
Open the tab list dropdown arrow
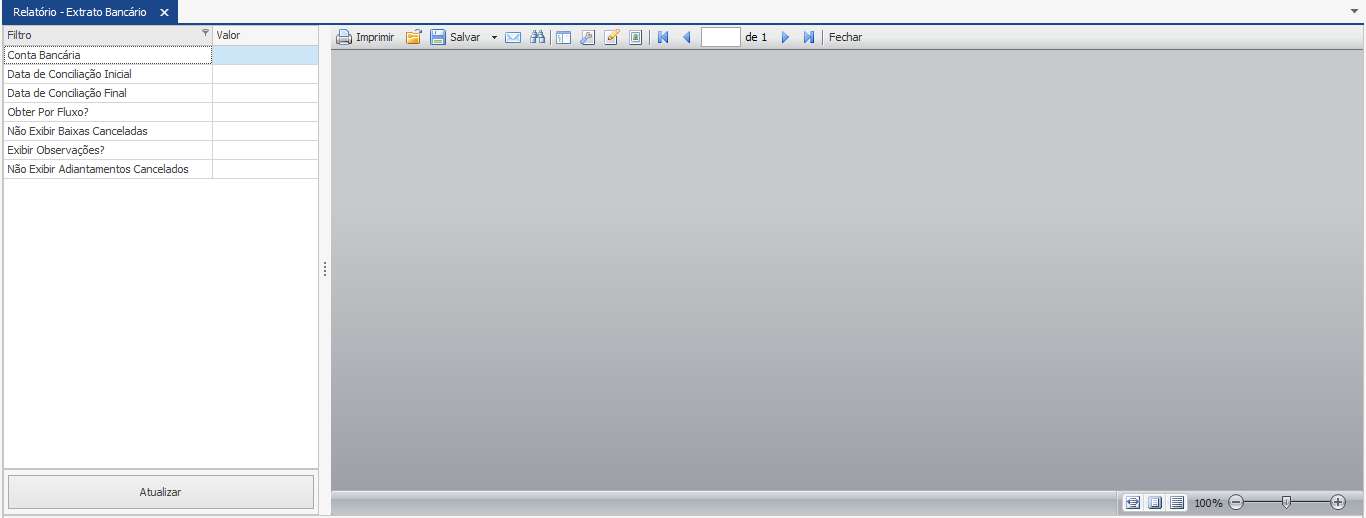coord(1354,9)
